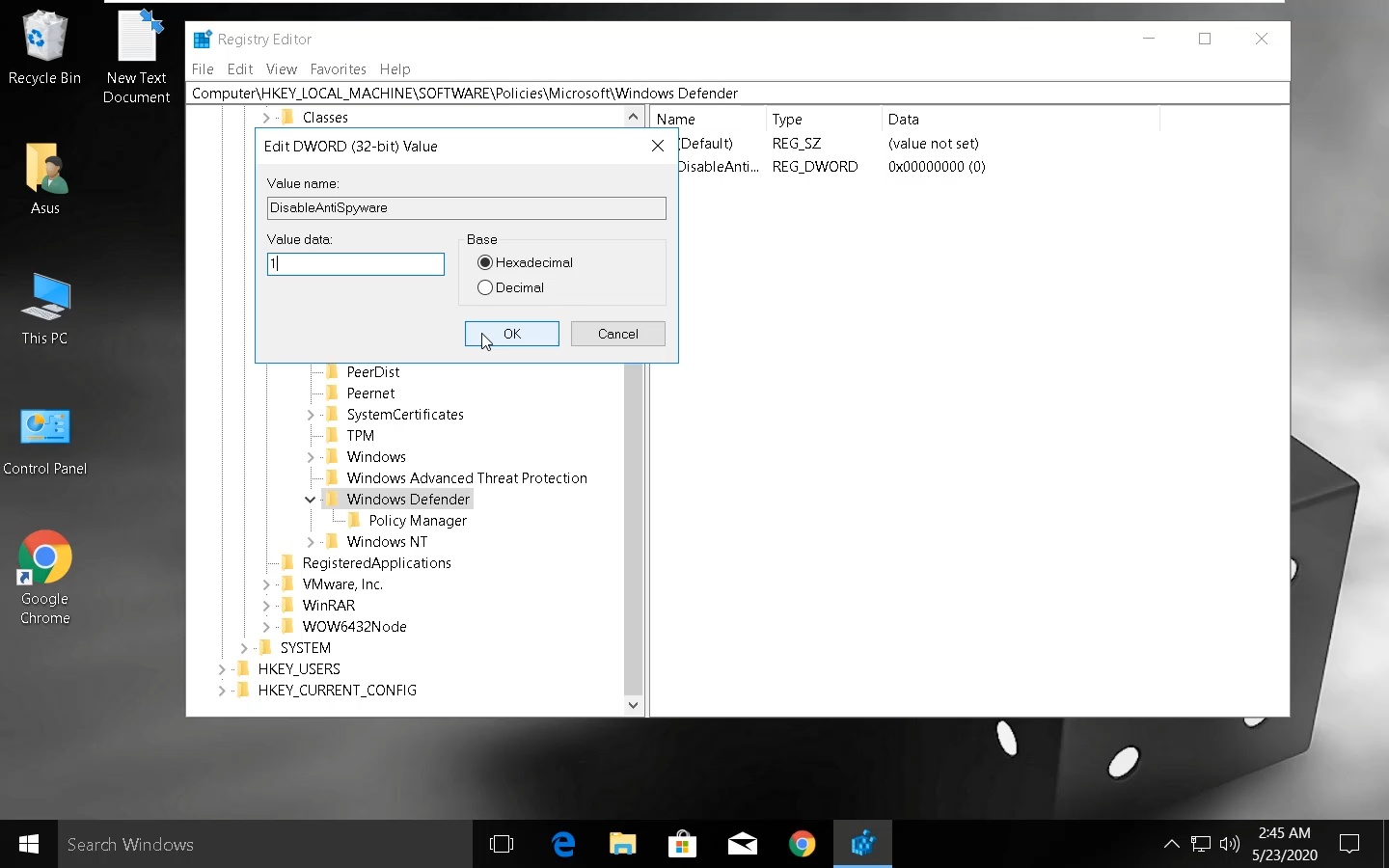
Task: Launch Microsoft Edge from the taskbar
Action: click(563, 844)
